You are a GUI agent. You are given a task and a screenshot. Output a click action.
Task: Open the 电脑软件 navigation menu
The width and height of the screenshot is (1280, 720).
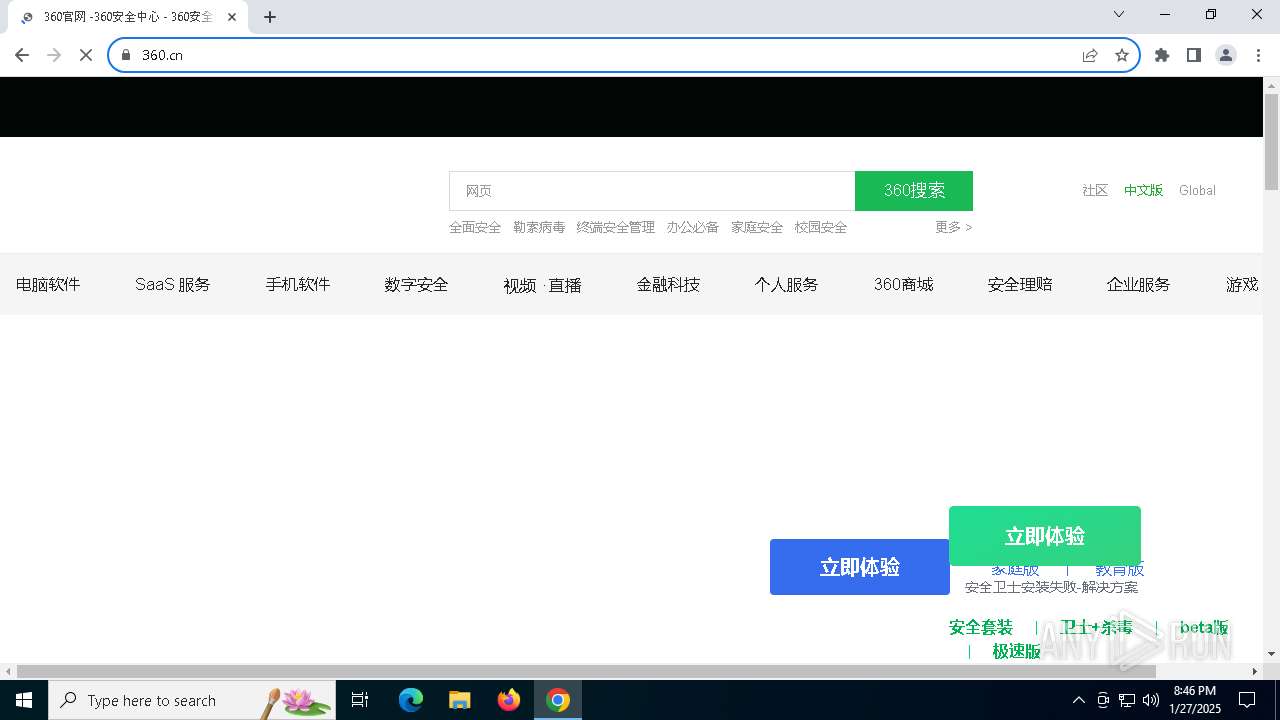tap(48, 284)
